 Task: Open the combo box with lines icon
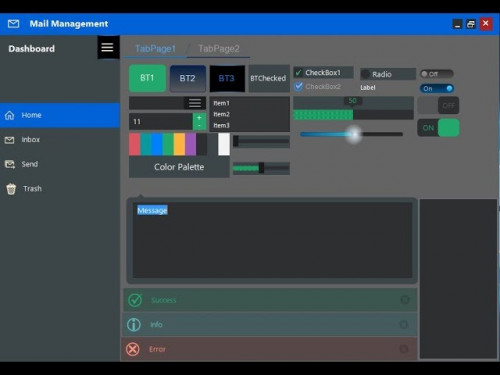point(195,103)
